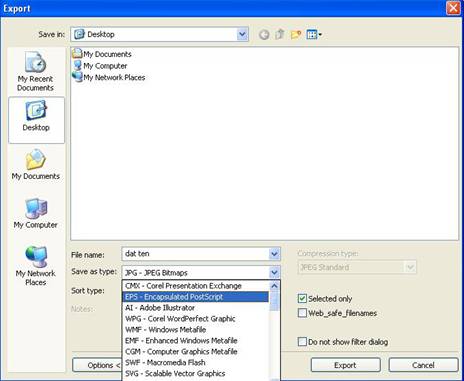The width and height of the screenshot is (464, 381).
Task: Choose CGM - Computer Graphics Metafile
Action: tap(196, 352)
